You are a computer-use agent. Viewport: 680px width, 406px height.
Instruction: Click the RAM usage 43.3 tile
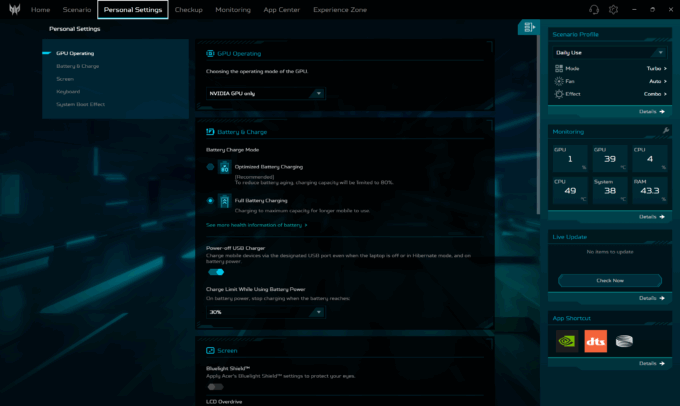(x=650, y=190)
